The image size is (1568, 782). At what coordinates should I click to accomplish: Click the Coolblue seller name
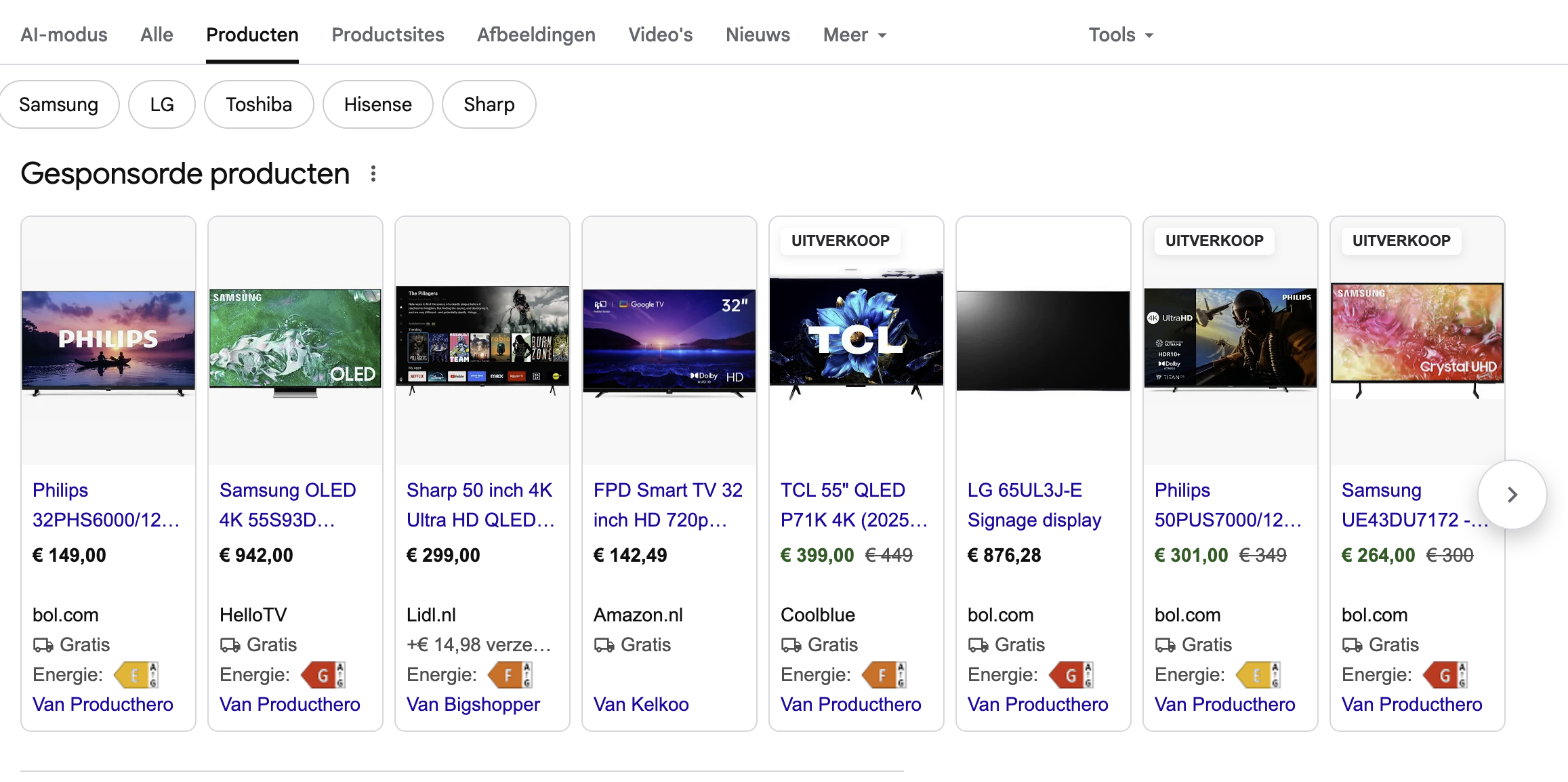[818, 615]
